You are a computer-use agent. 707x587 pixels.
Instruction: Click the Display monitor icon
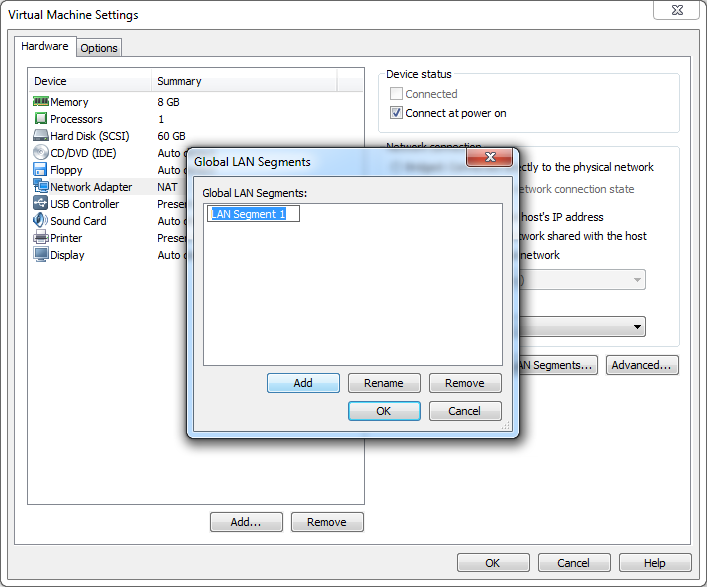pos(41,255)
